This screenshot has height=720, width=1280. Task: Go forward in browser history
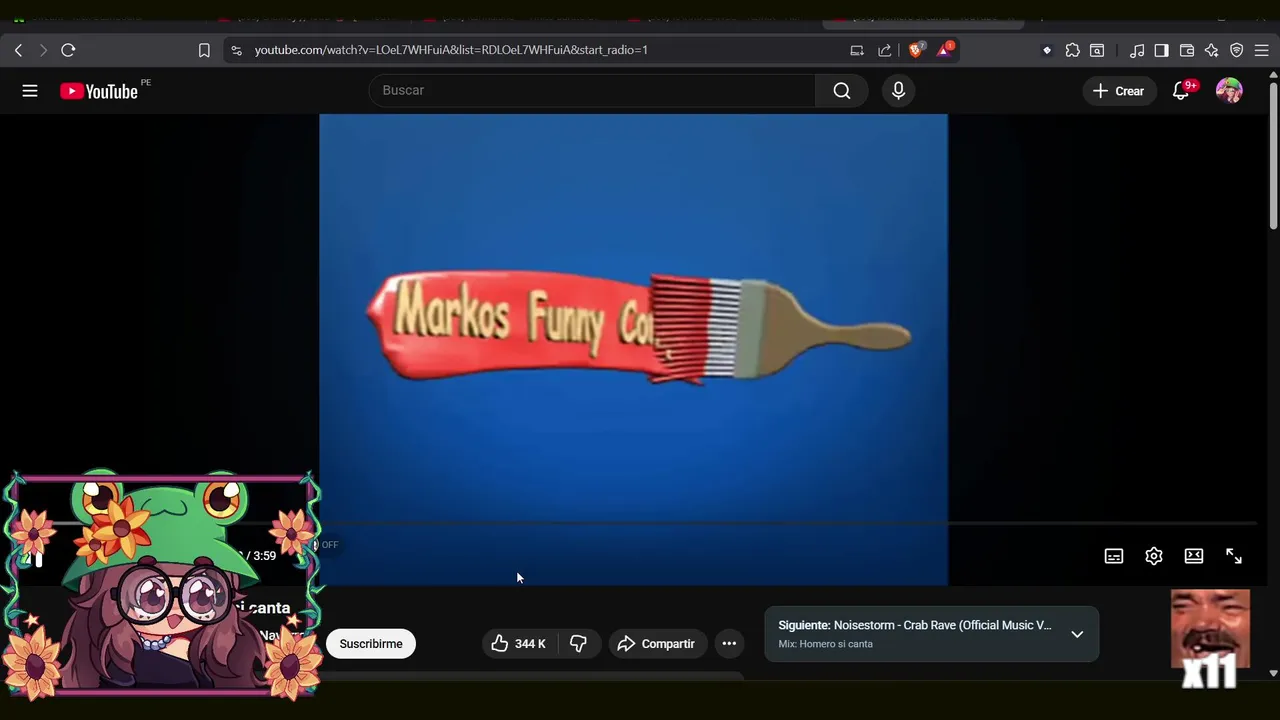43,50
